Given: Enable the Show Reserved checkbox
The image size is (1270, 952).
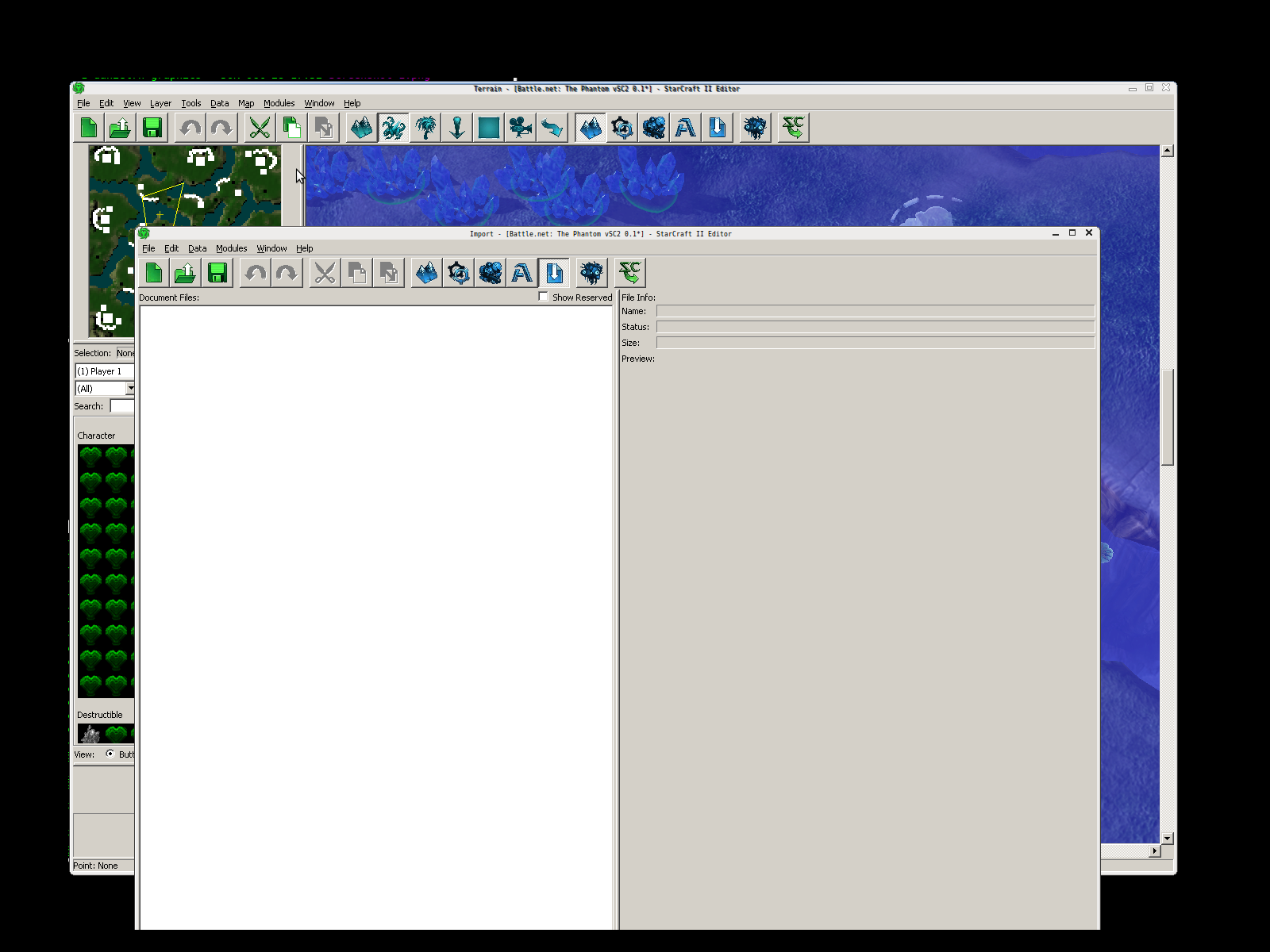Looking at the screenshot, I should point(544,297).
